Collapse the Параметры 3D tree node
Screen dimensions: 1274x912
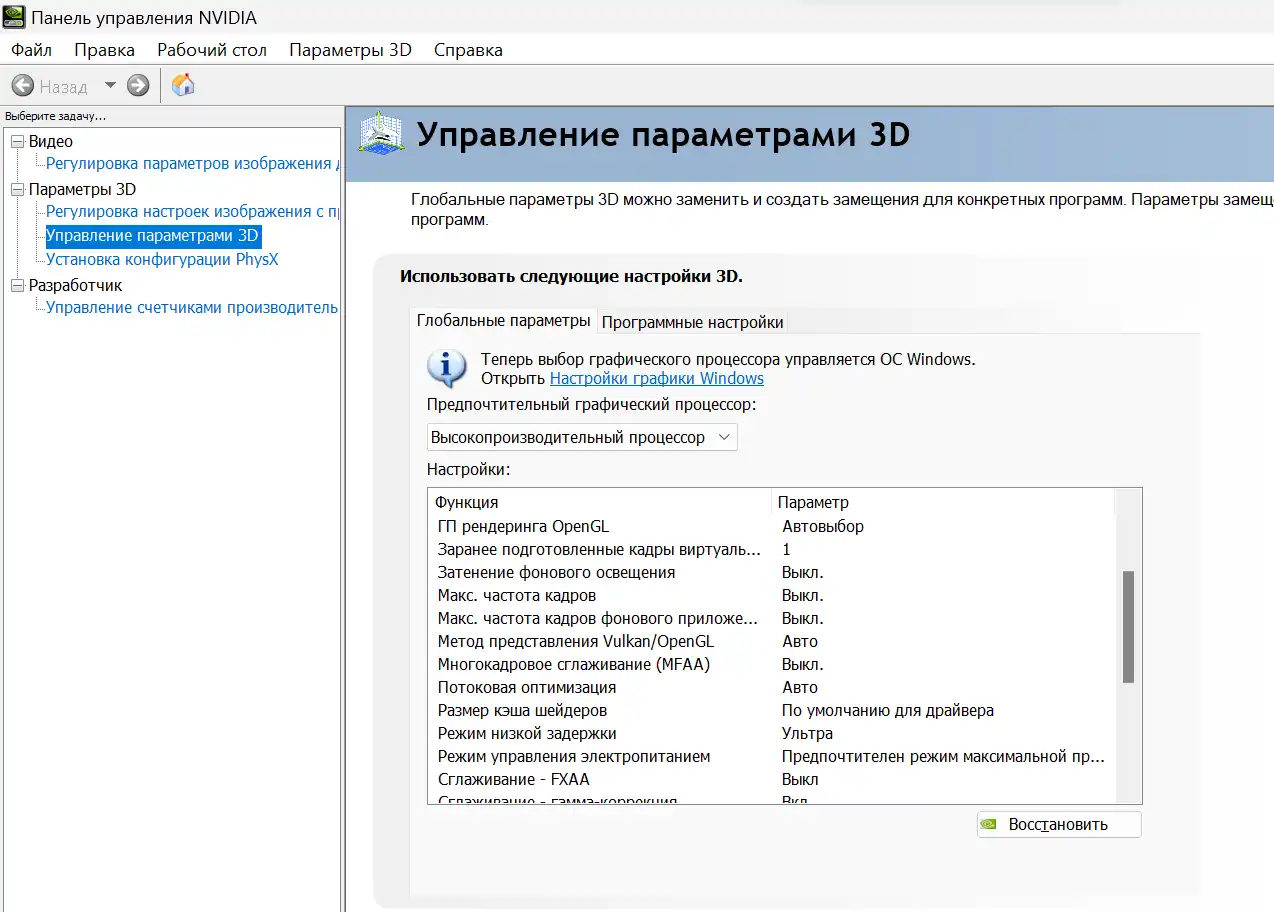point(17,189)
